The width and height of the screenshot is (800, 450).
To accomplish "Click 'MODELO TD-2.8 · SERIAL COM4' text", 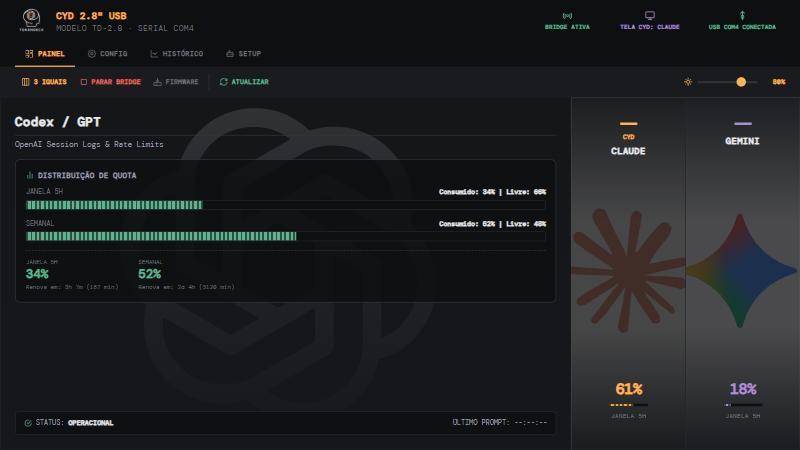I will (x=125, y=29).
